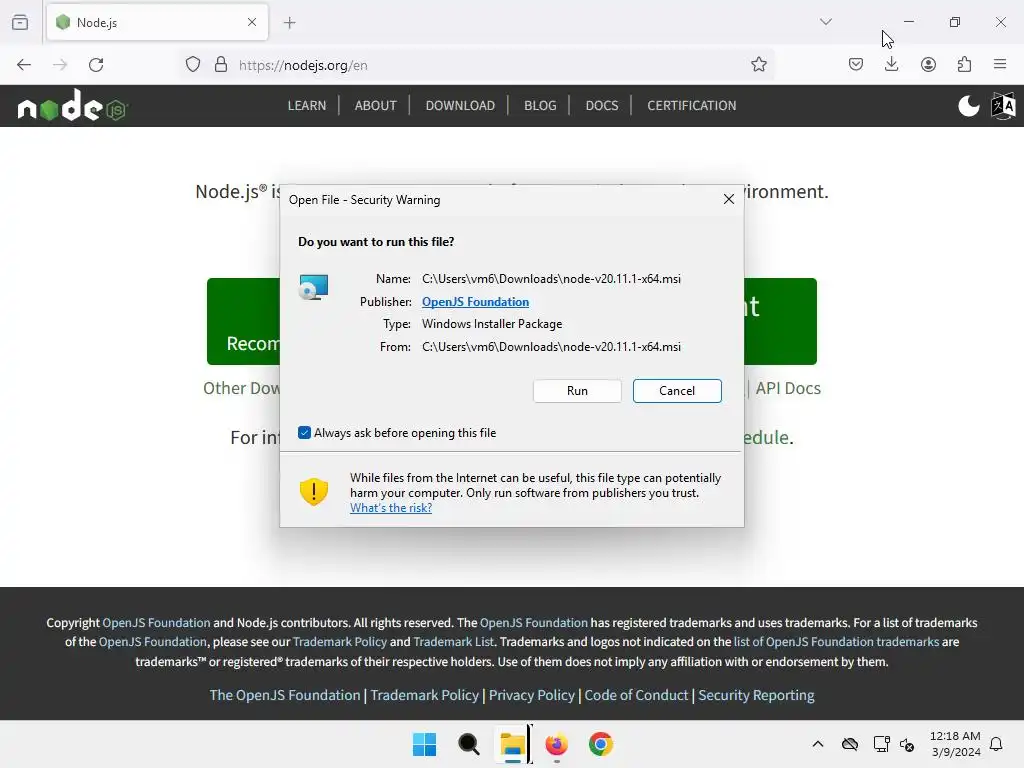The height and width of the screenshot is (768, 1024).
Task: Click the Firefox back arrow
Action: click(x=24, y=65)
